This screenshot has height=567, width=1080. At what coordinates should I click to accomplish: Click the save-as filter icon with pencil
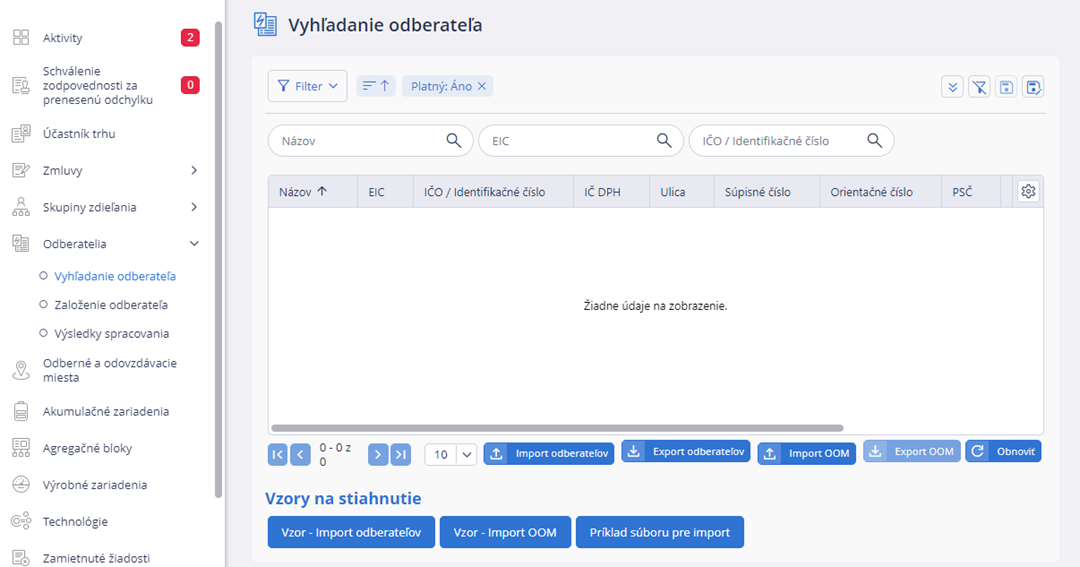pos(1033,87)
